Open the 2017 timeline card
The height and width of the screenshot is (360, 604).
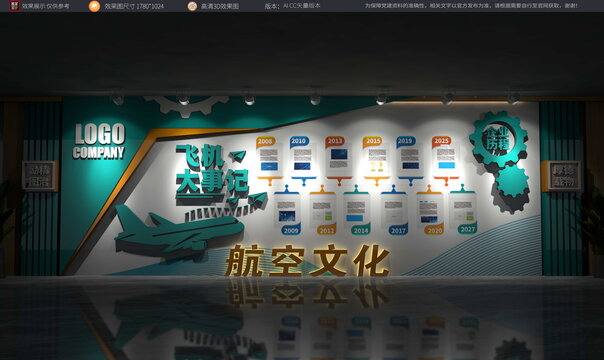(x=394, y=210)
